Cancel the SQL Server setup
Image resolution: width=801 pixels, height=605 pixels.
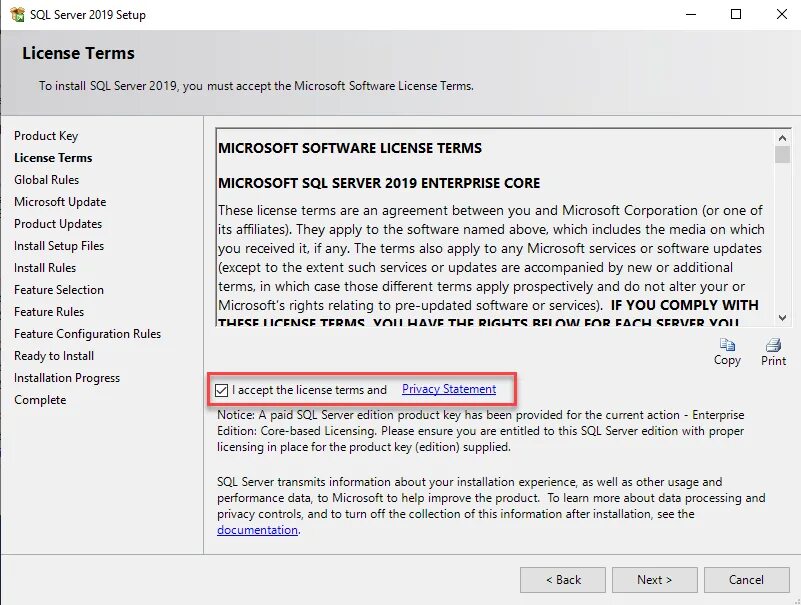746,580
